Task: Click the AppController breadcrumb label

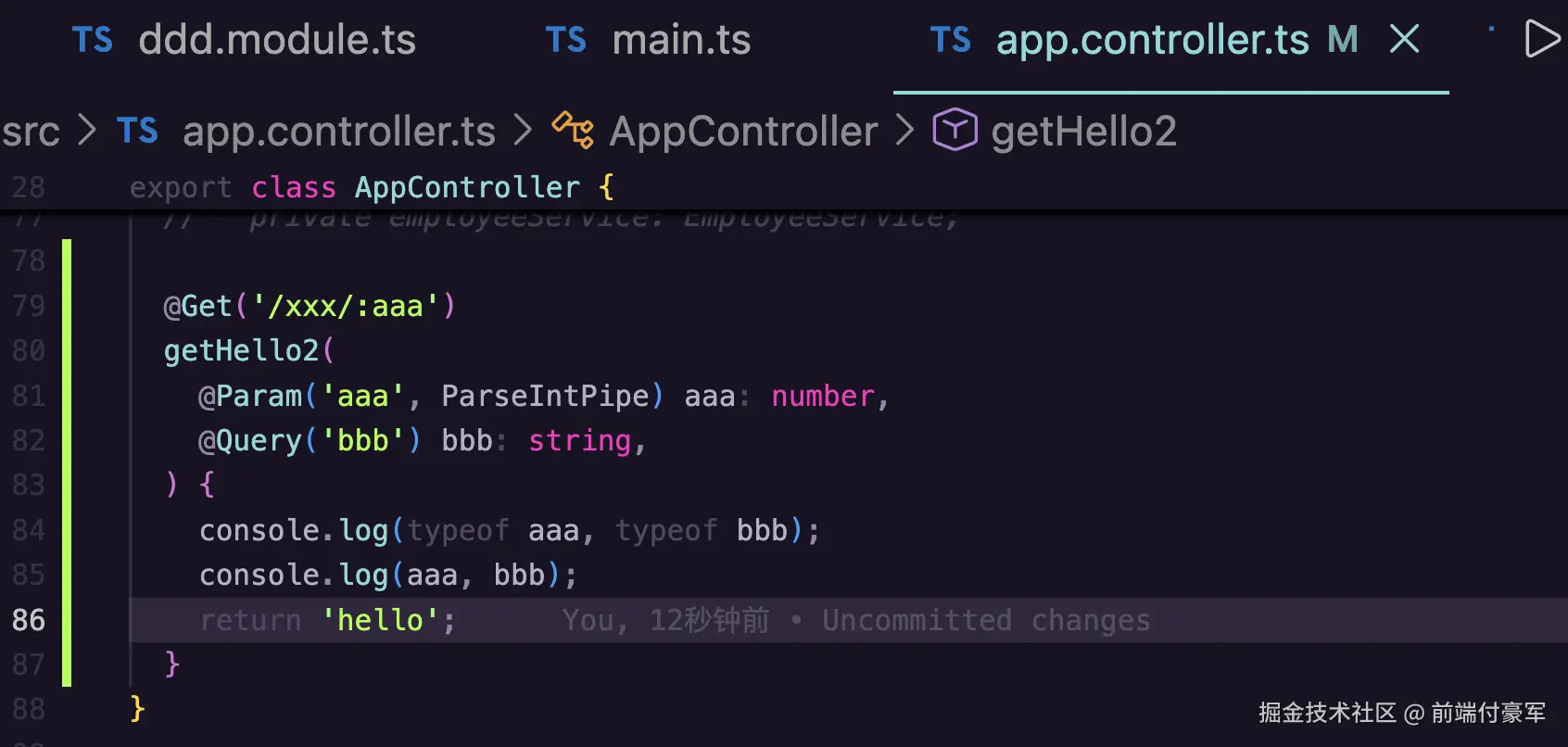Action: click(x=743, y=132)
